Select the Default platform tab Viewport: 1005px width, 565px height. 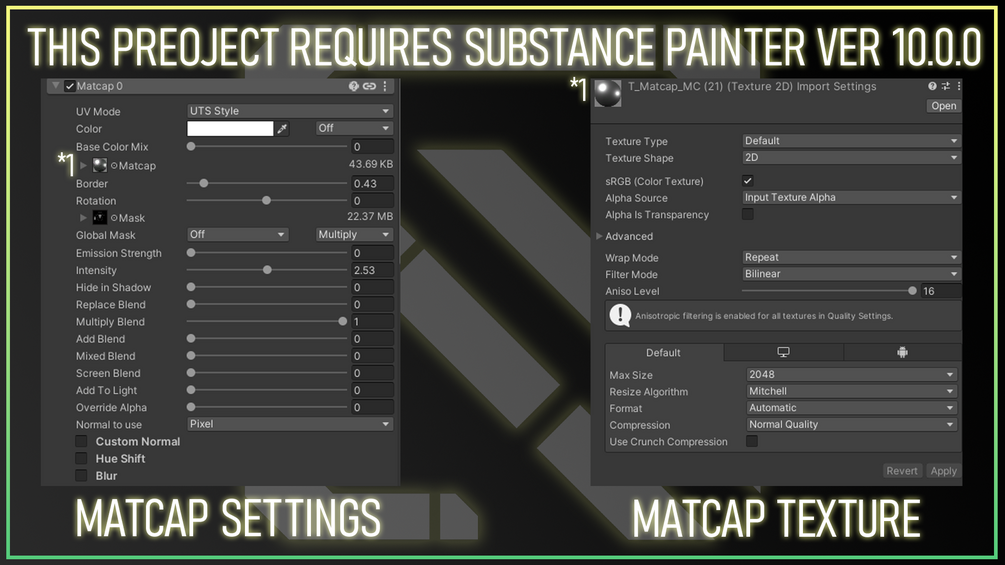coord(663,352)
